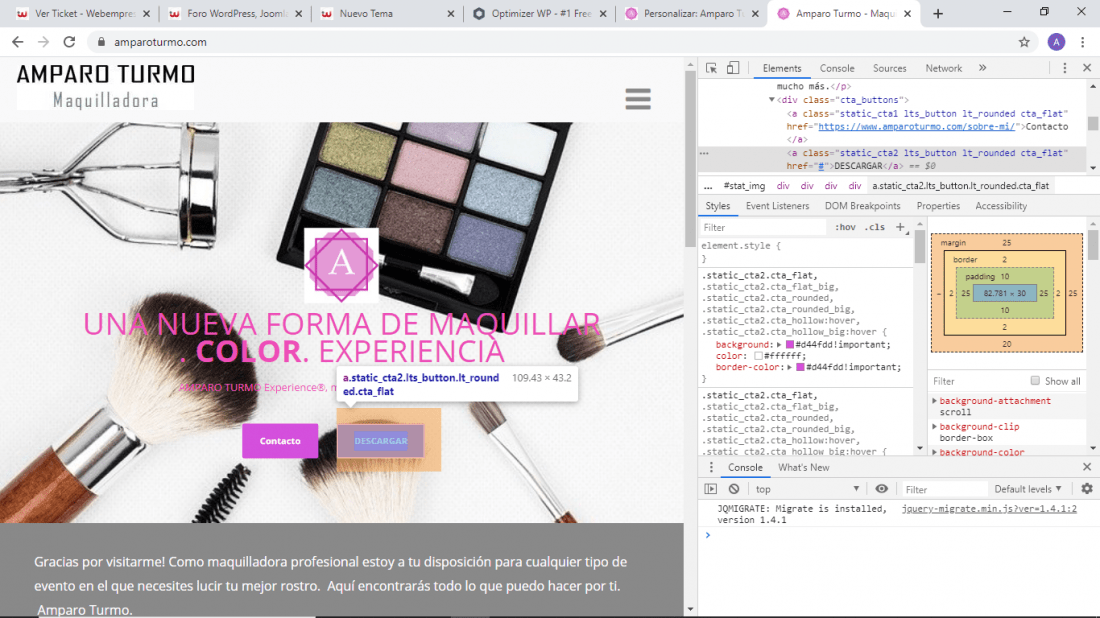This screenshot has width=1100, height=618.
Task: Switch to the Ver Ticket - Webempresa tab
Action: [x=83, y=13]
